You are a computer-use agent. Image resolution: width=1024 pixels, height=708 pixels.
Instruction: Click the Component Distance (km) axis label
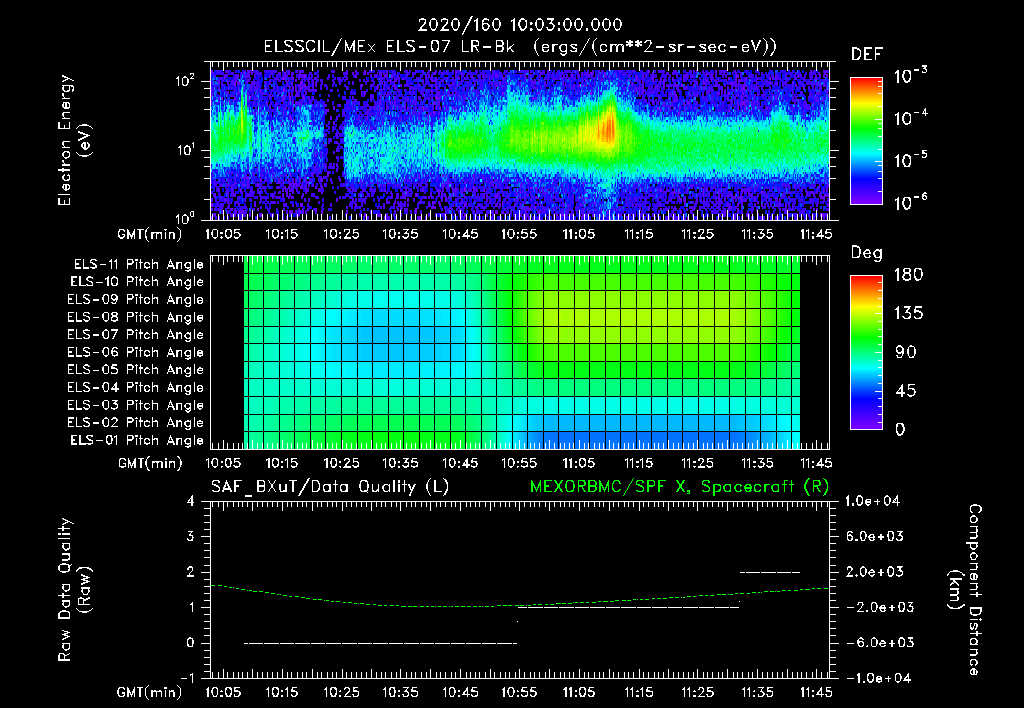click(965, 590)
